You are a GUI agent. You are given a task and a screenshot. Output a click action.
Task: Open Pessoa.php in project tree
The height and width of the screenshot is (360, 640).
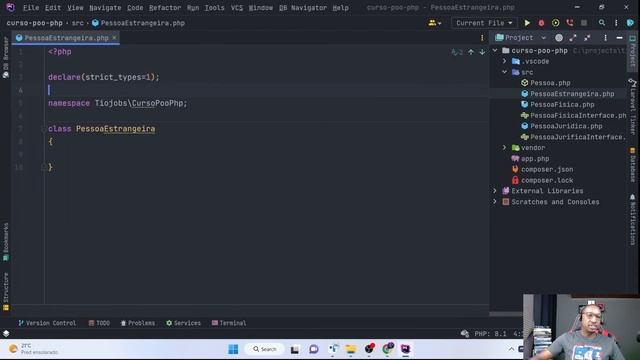pos(550,83)
